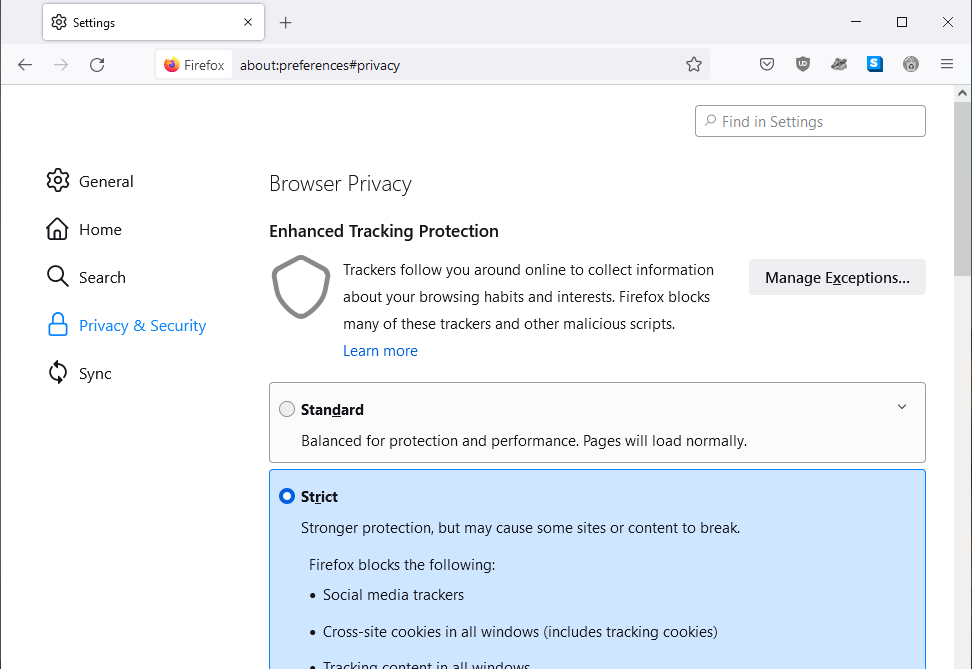This screenshot has width=972, height=669.
Task: Click Manage Exceptions button
Action: coord(837,277)
